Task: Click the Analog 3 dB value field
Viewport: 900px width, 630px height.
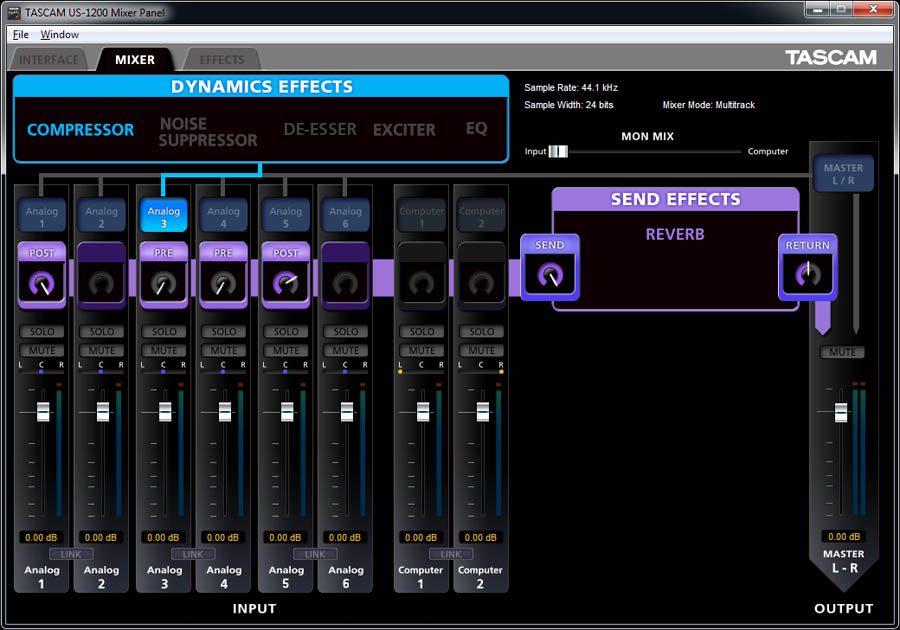Action: 164,537
